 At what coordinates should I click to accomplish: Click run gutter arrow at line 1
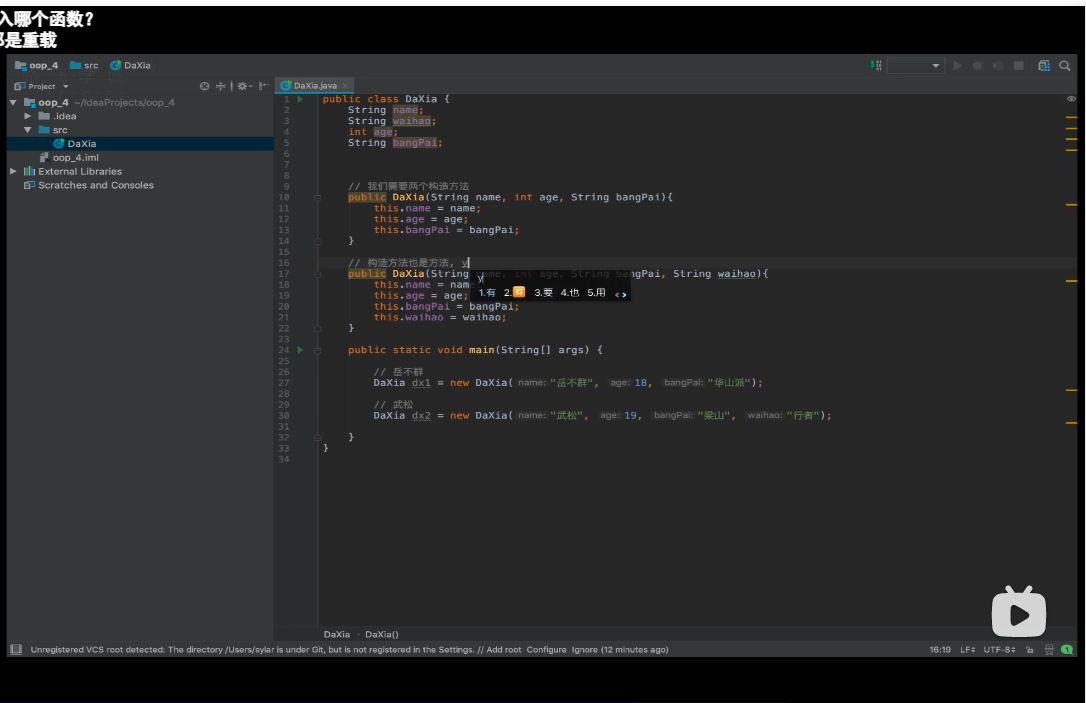tap(301, 99)
